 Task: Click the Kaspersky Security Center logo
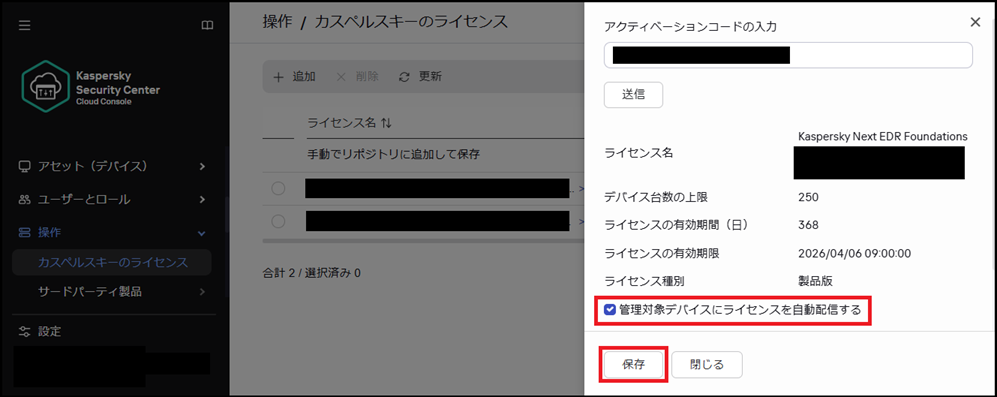click(47, 88)
